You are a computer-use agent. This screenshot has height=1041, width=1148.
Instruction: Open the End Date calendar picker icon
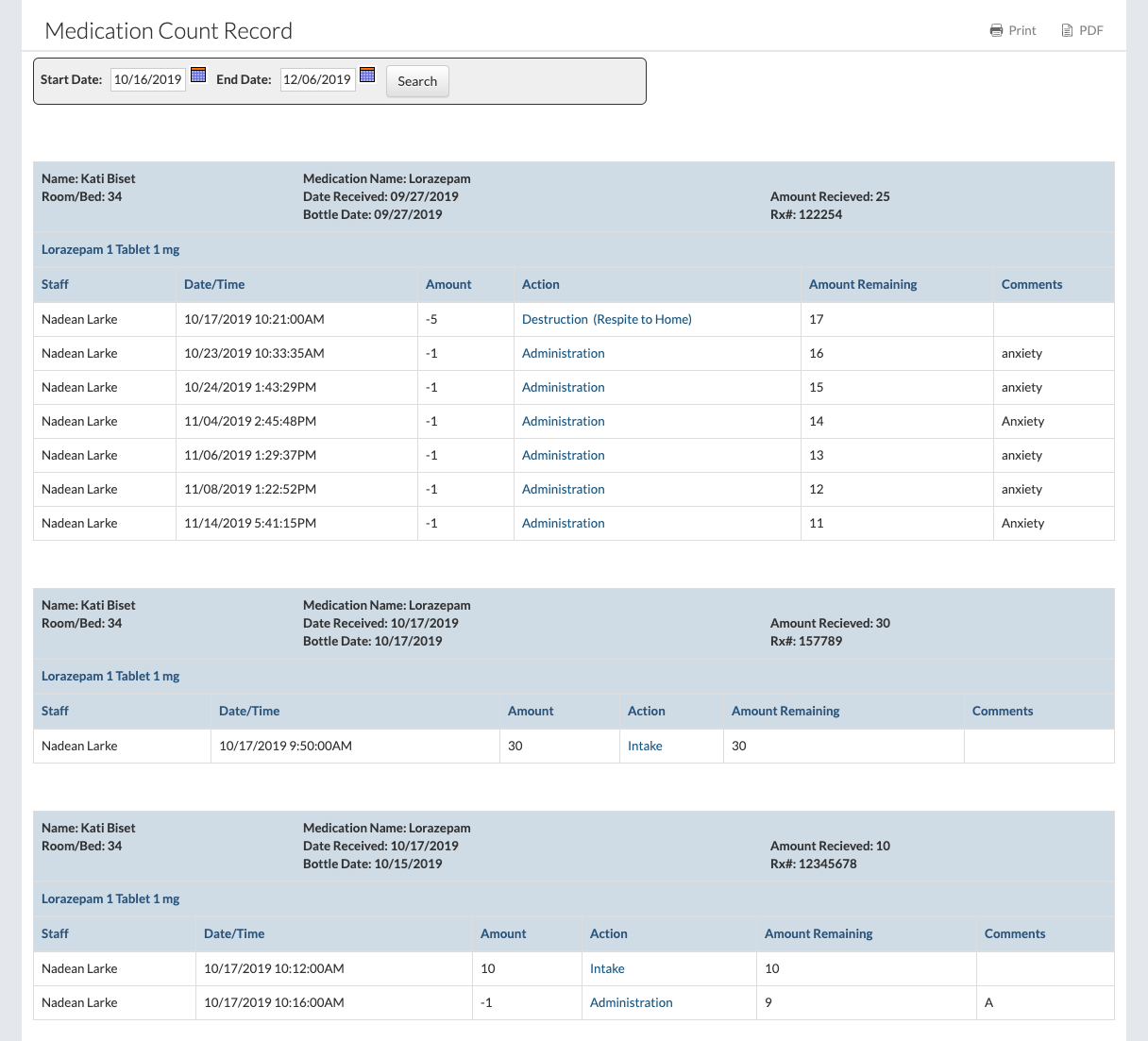(x=368, y=76)
